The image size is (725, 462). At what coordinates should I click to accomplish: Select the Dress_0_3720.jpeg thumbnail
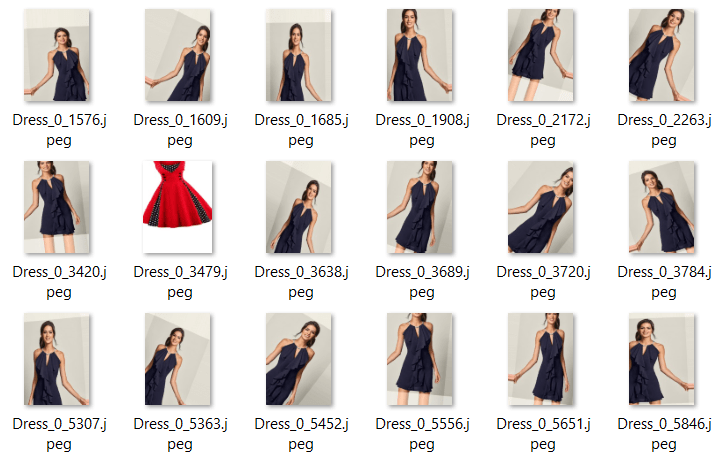click(x=541, y=207)
